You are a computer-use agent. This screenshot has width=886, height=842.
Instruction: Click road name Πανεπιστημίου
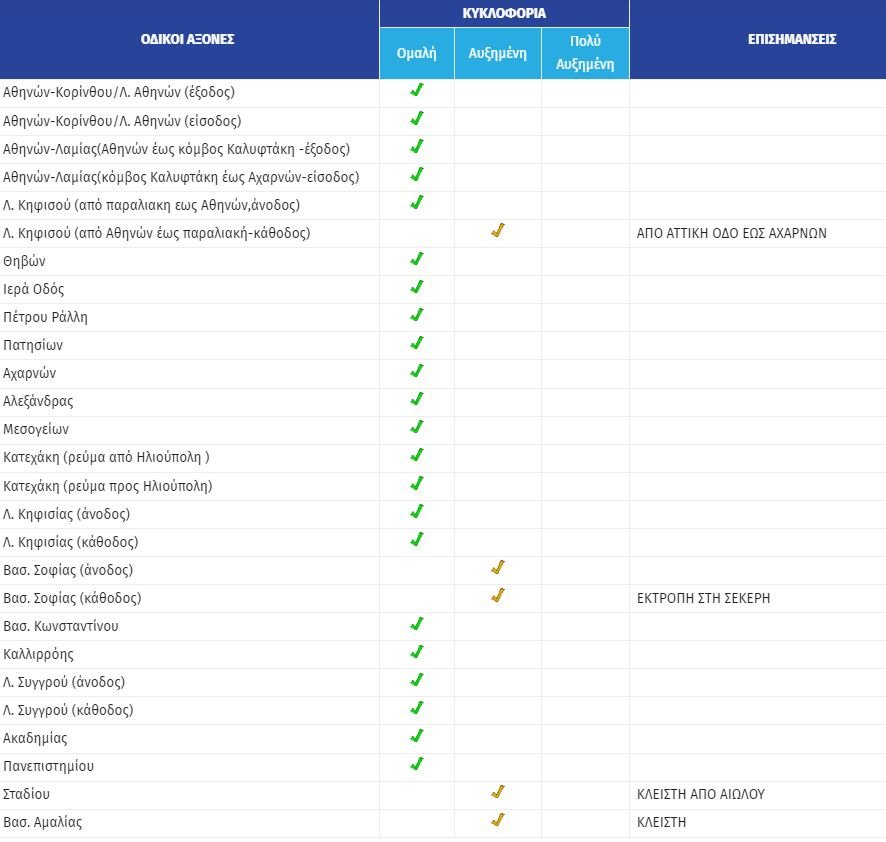pyautogui.click(x=49, y=766)
